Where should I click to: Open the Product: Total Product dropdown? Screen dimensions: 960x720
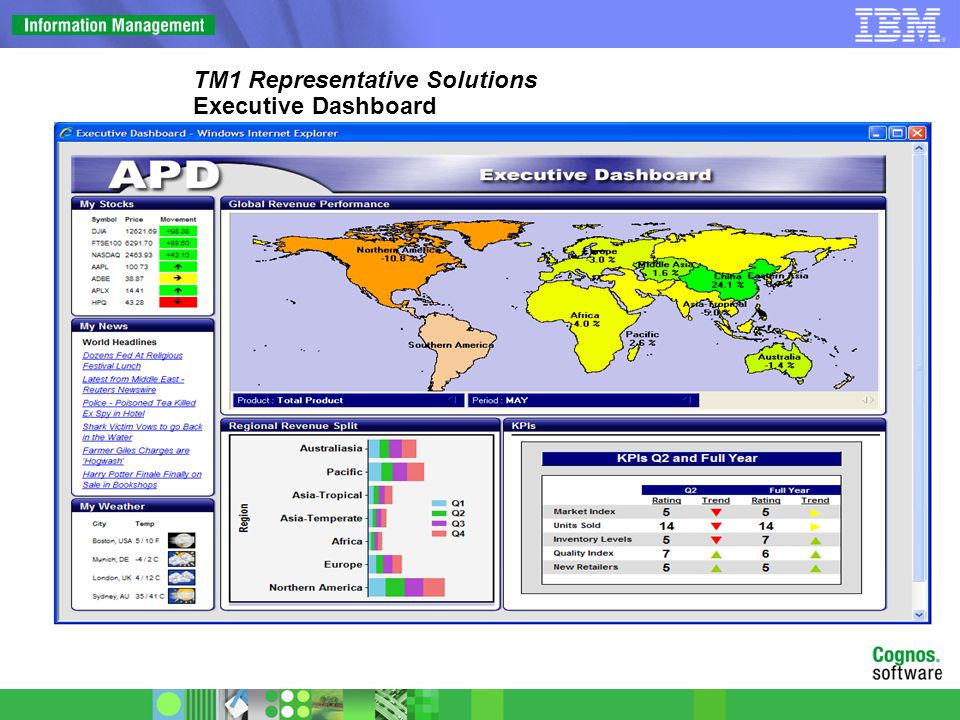click(x=348, y=400)
